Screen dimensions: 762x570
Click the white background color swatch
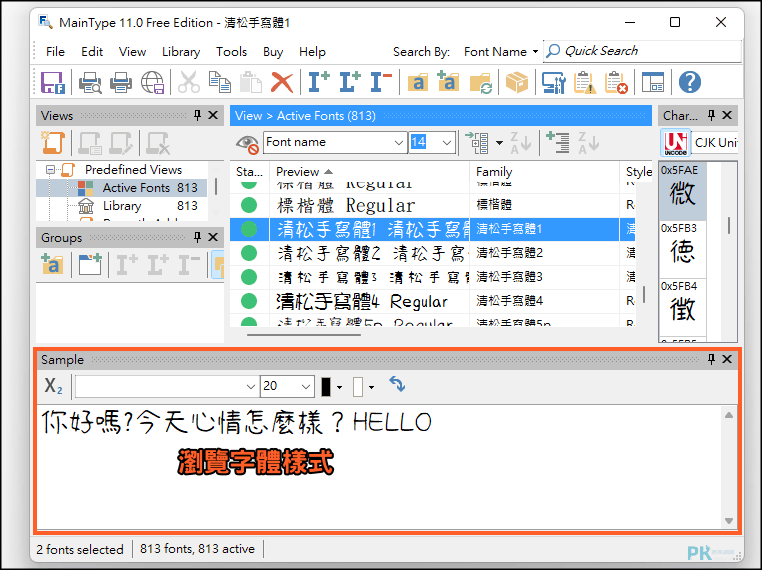358,387
